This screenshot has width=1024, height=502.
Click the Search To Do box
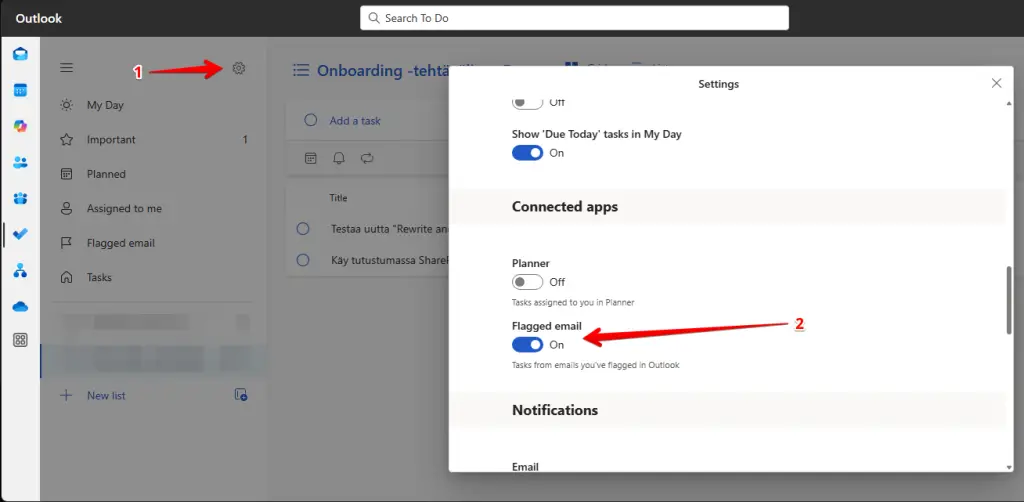click(x=574, y=18)
